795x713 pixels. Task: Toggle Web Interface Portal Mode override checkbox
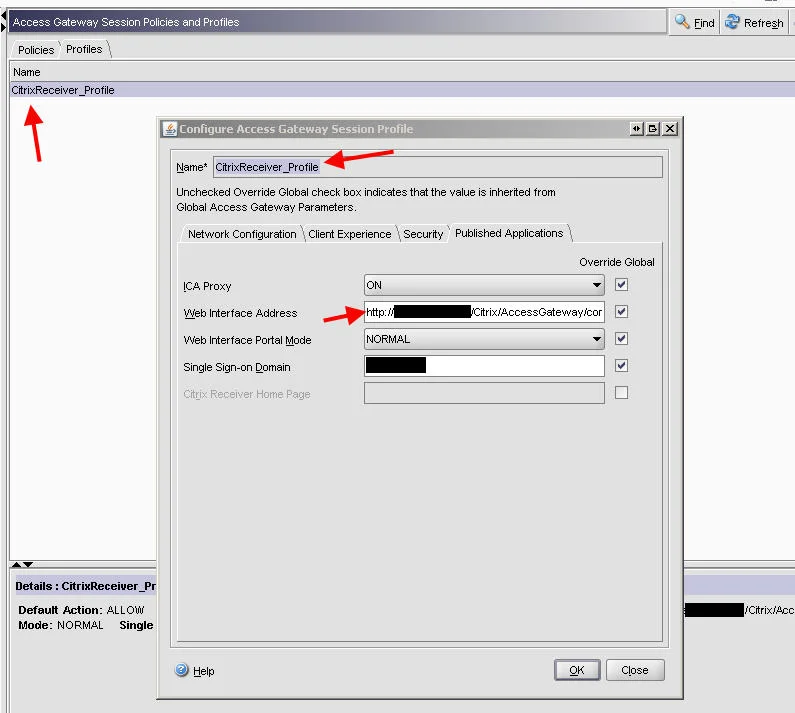621,338
